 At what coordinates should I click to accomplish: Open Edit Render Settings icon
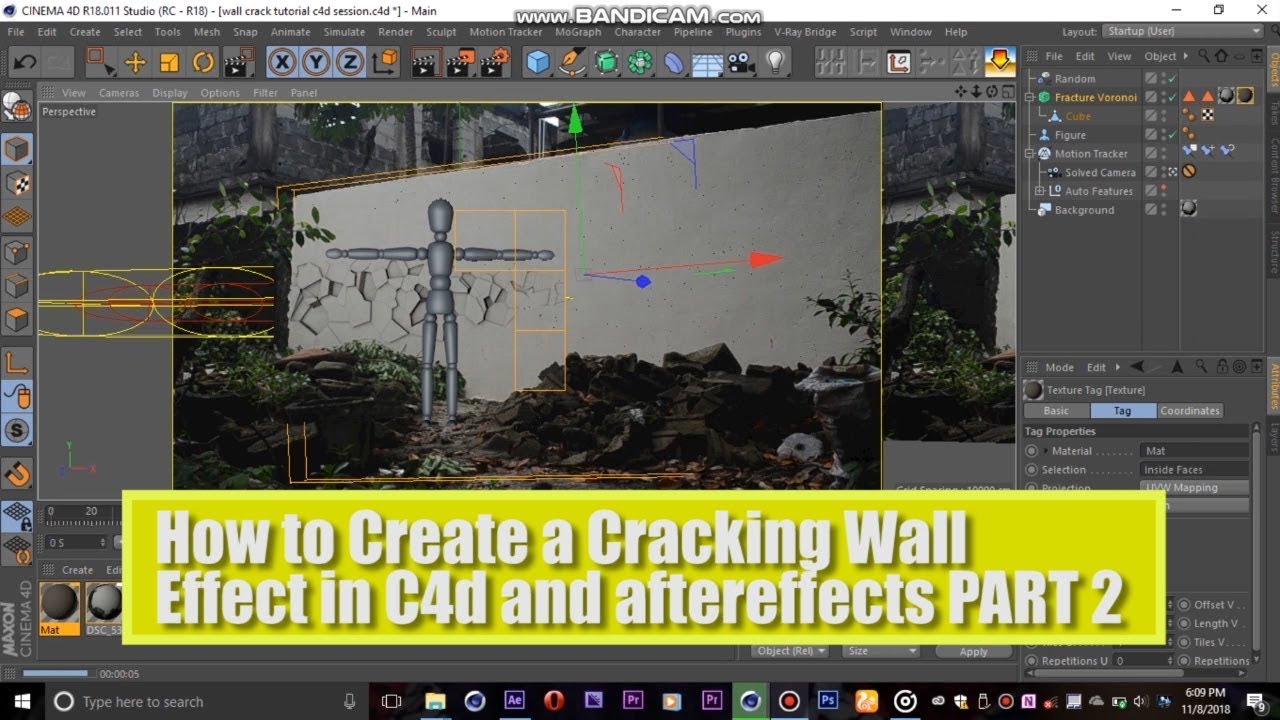495,62
